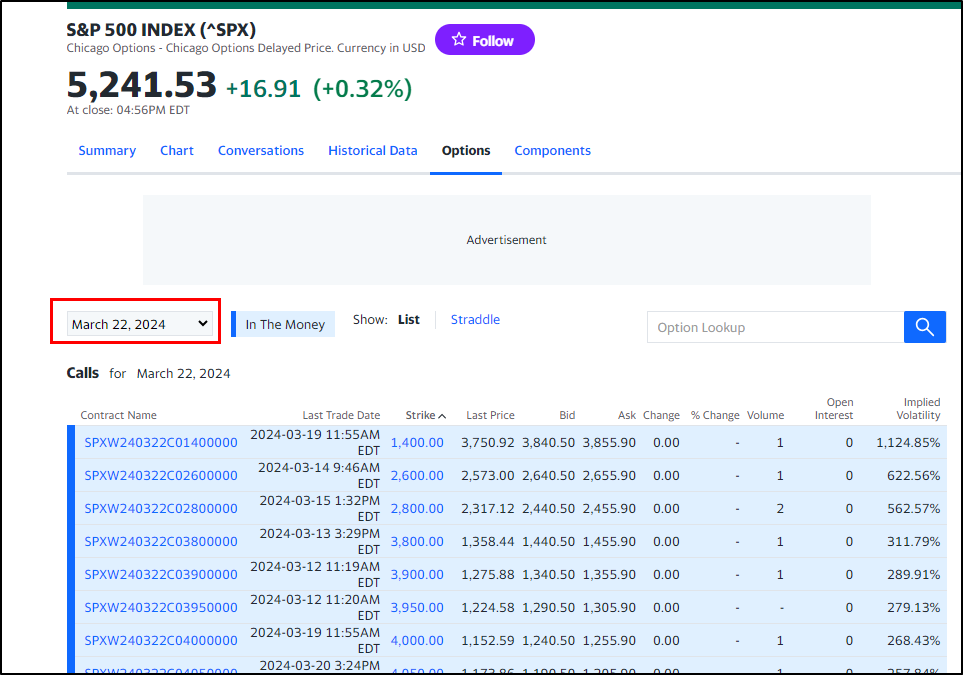963x675 pixels.
Task: Click the Ask column header
Action: click(626, 415)
